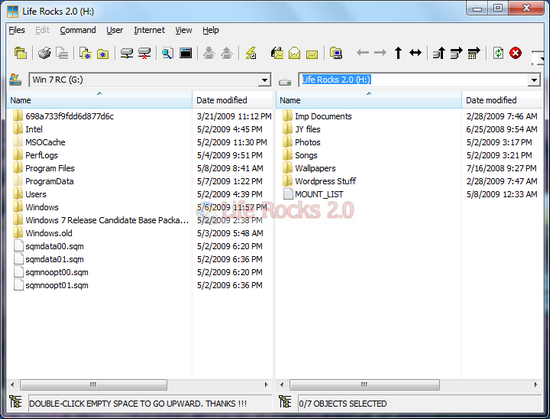
Task: Click the fax-with-envelope mail icon
Action: pos(277,53)
